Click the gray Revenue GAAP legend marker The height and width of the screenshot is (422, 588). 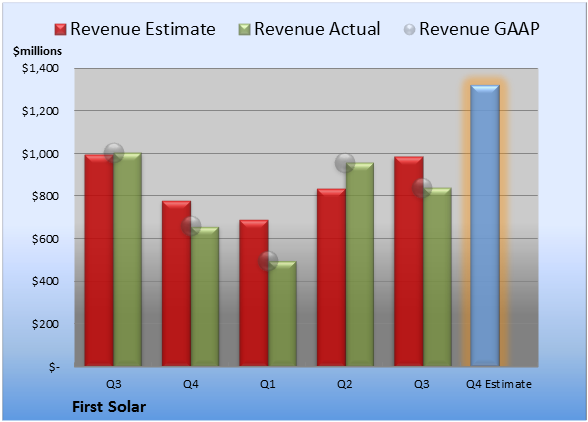click(x=410, y=29)
